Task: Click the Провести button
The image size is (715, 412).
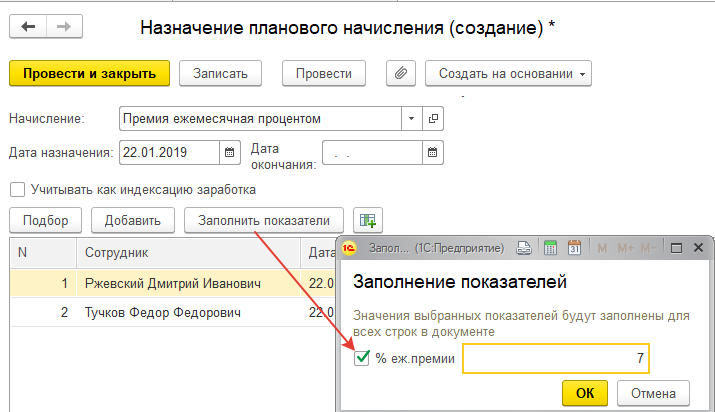Action: coord(324,73)
